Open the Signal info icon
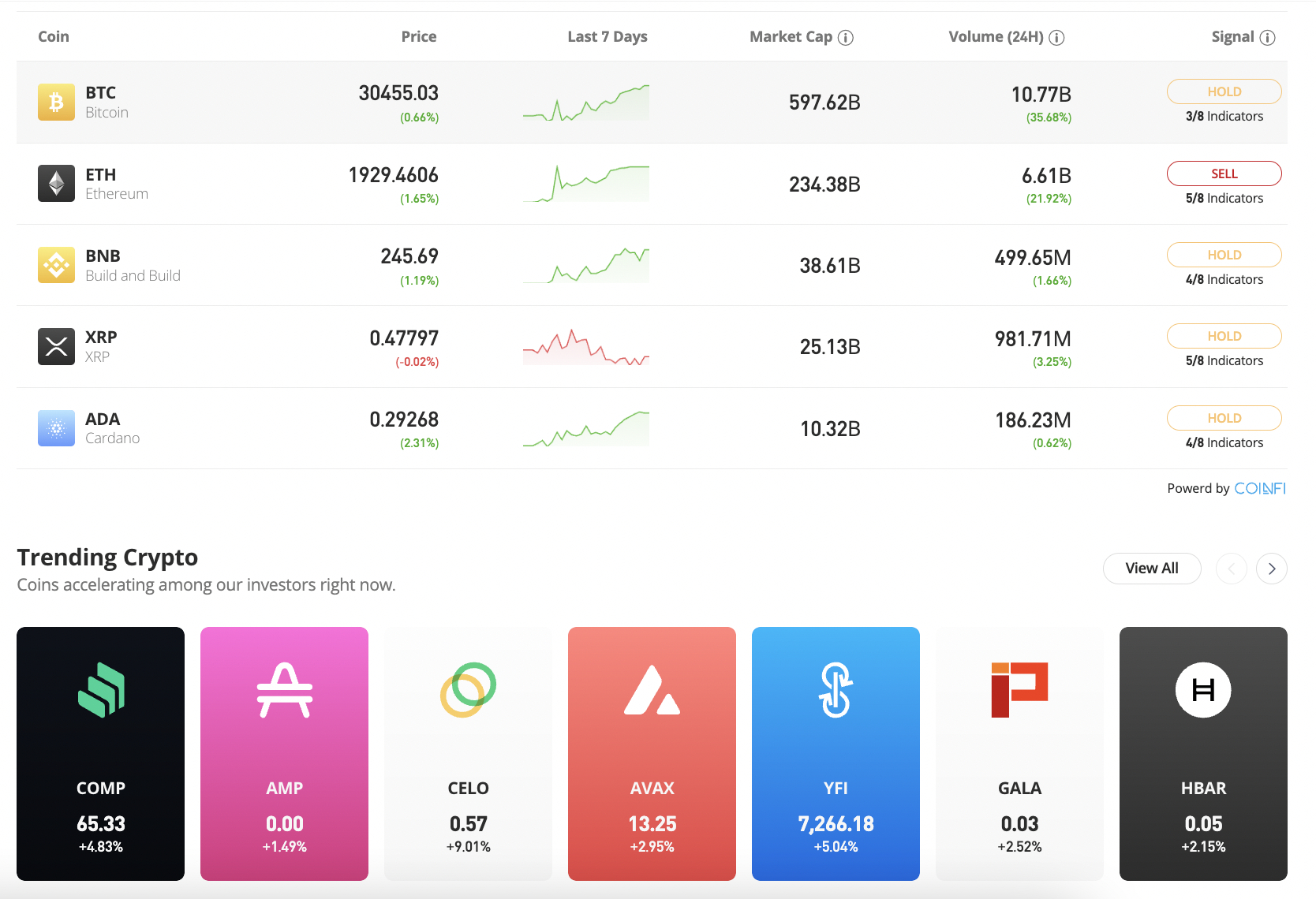1316x899 pixels. (1267, 37)
